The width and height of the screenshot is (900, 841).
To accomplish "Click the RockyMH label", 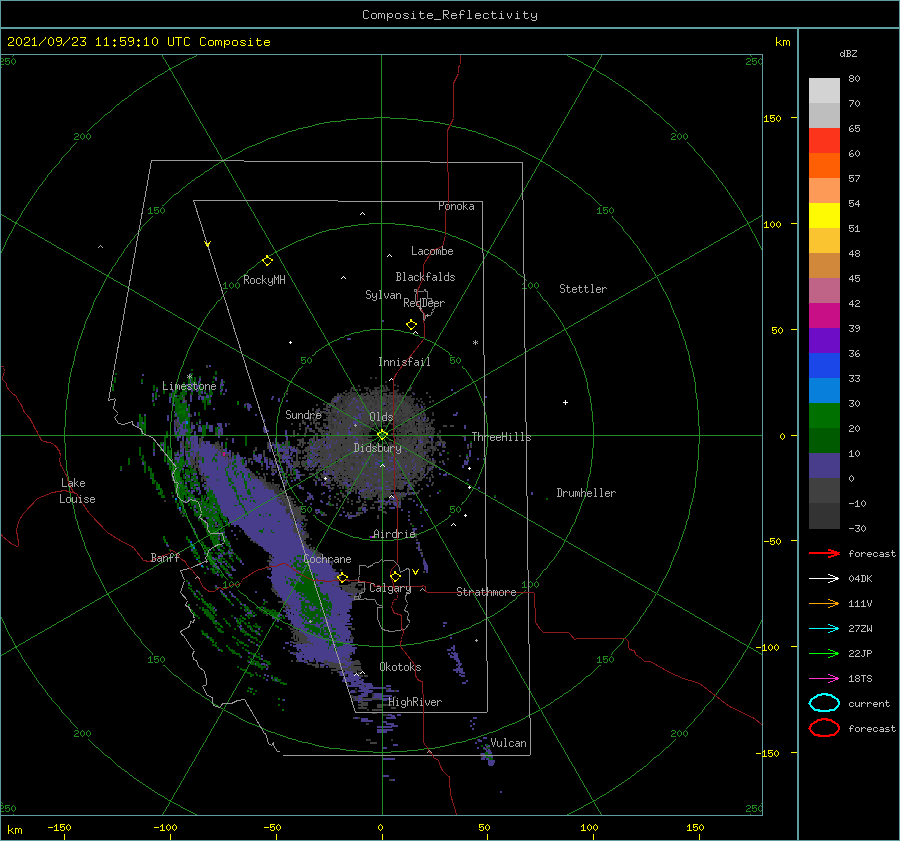I will [264, 280].
